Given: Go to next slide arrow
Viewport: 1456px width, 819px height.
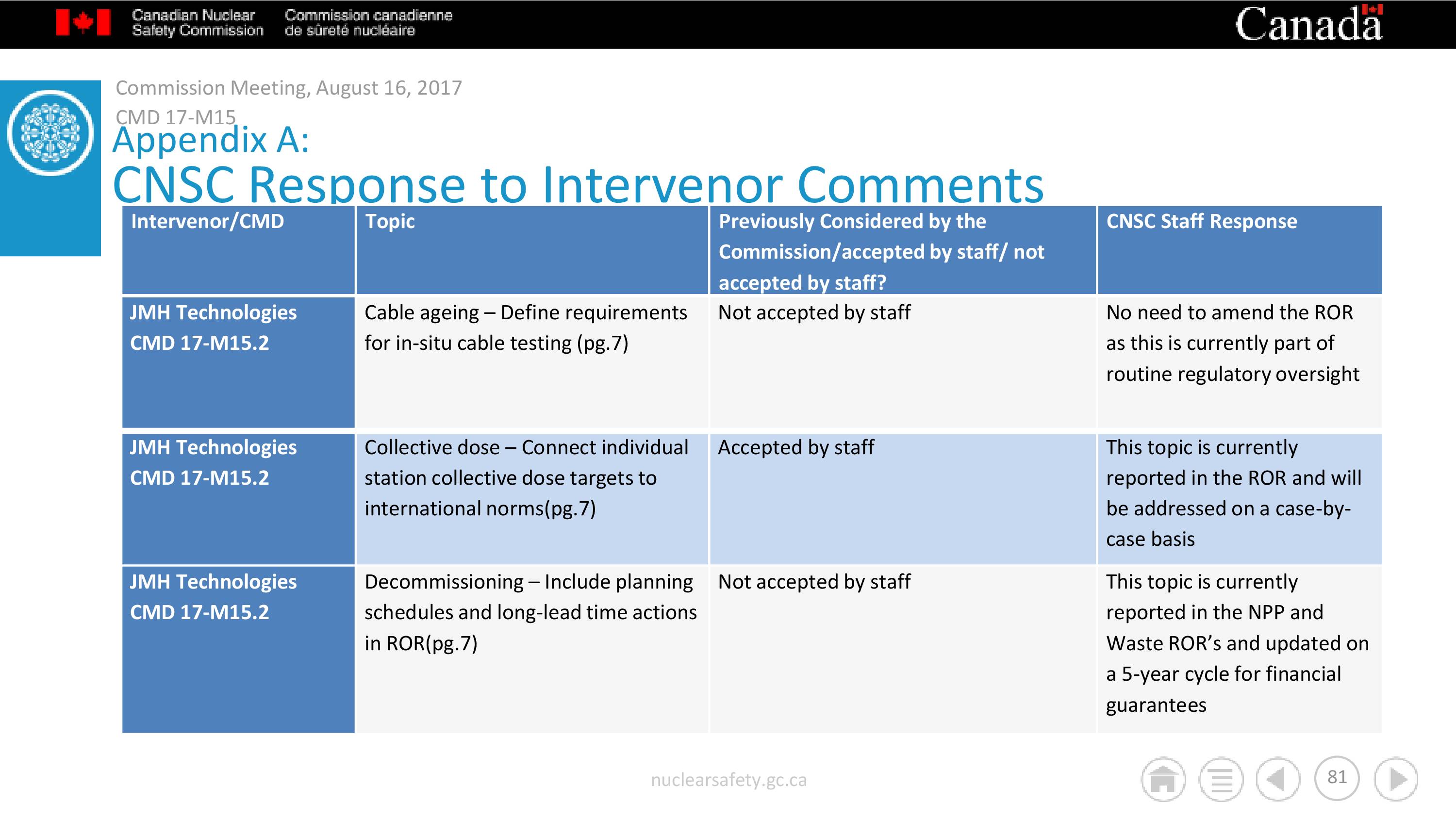Looking at the screenshot, I should (1396, 779).
